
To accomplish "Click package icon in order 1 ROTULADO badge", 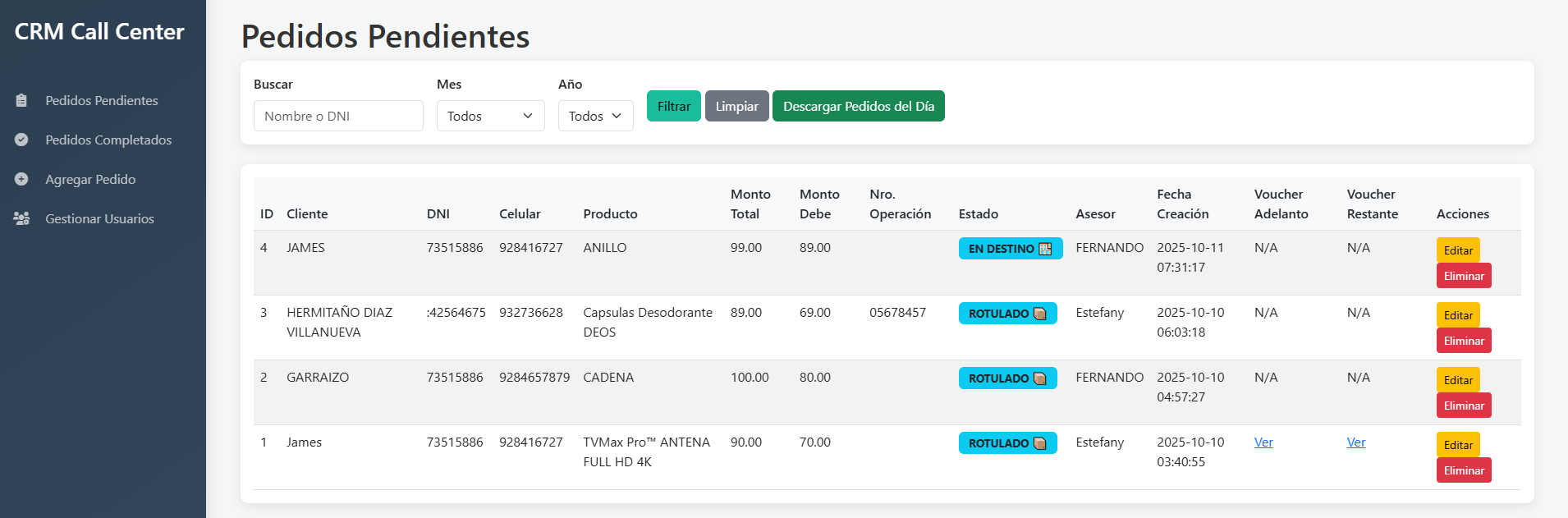I will pos(1039,443).
